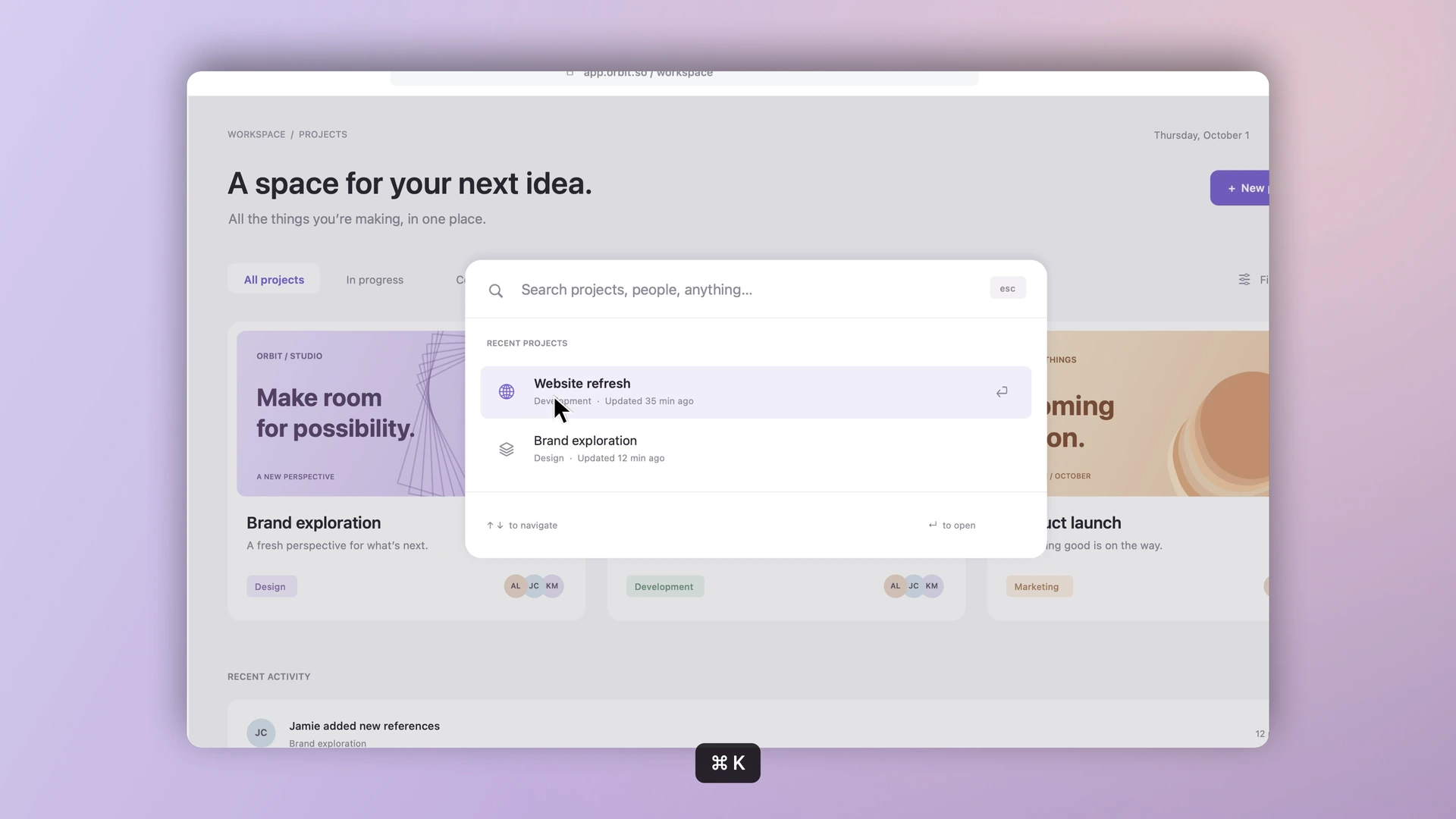Click the filter sliders icon
This screenshot has width=1456, height=819.
1244,280
